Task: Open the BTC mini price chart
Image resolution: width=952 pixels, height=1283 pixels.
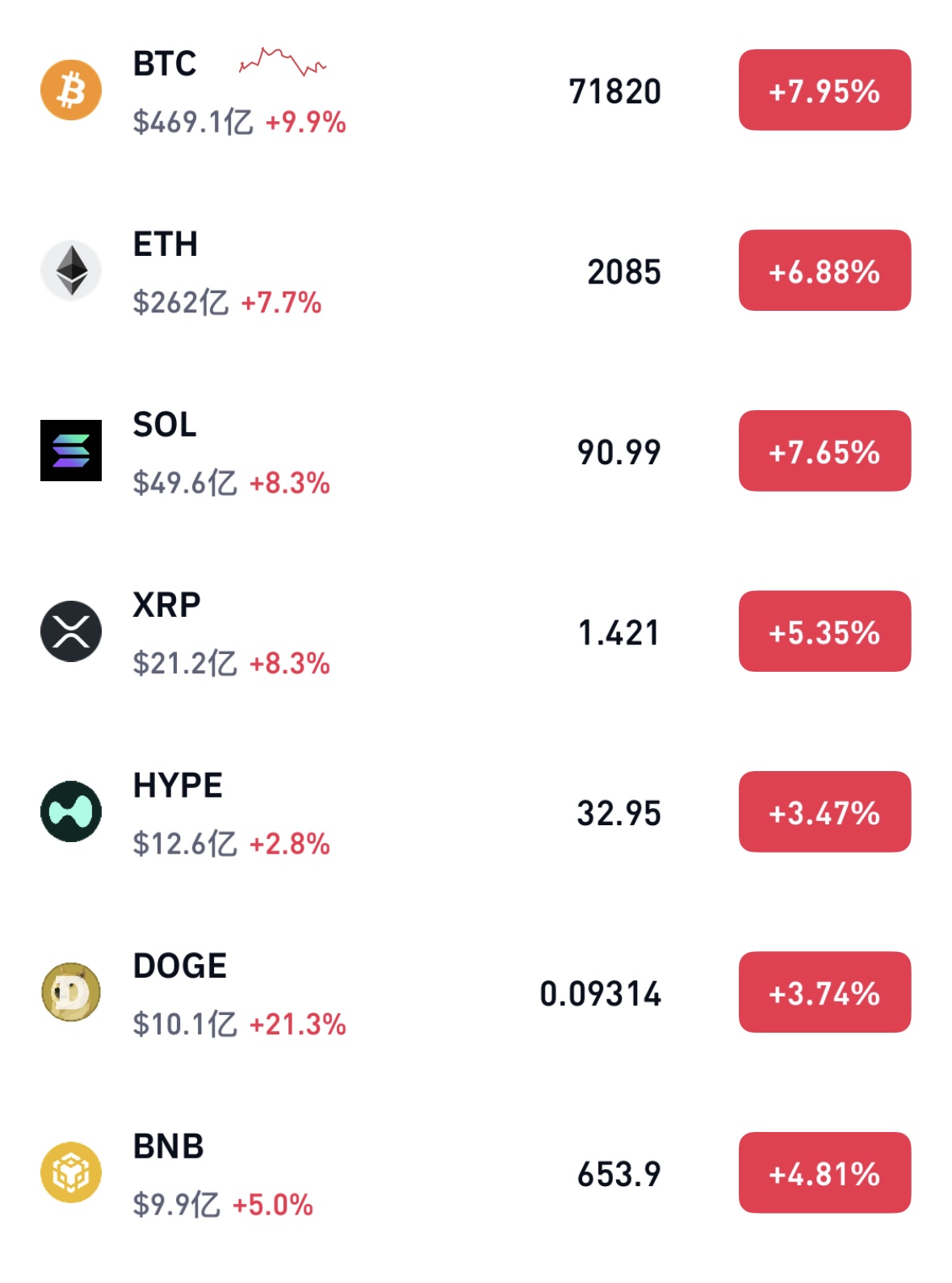Action: pyautogui.click(x=283, y=61)
